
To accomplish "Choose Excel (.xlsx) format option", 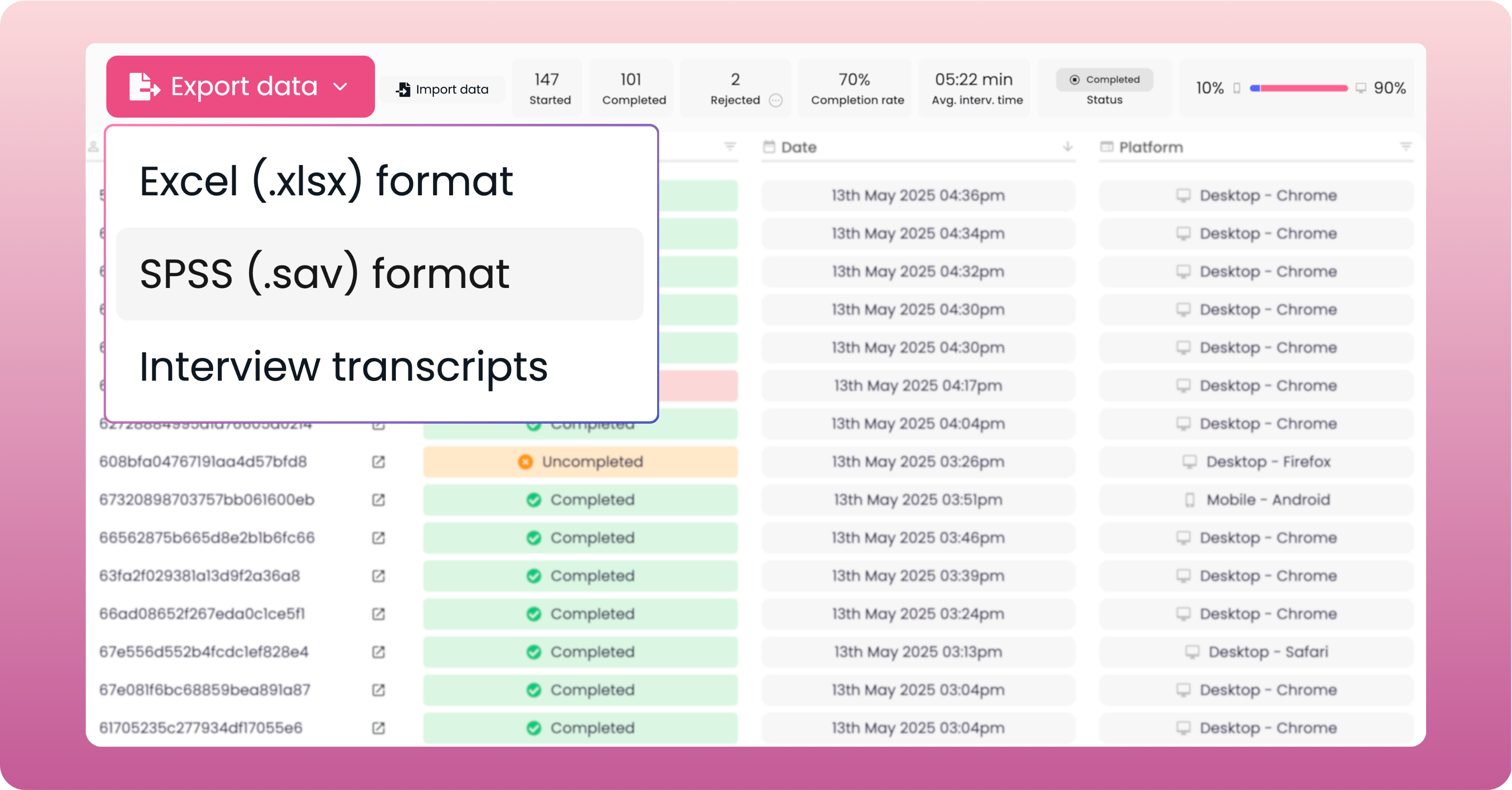I will point(326,181).
